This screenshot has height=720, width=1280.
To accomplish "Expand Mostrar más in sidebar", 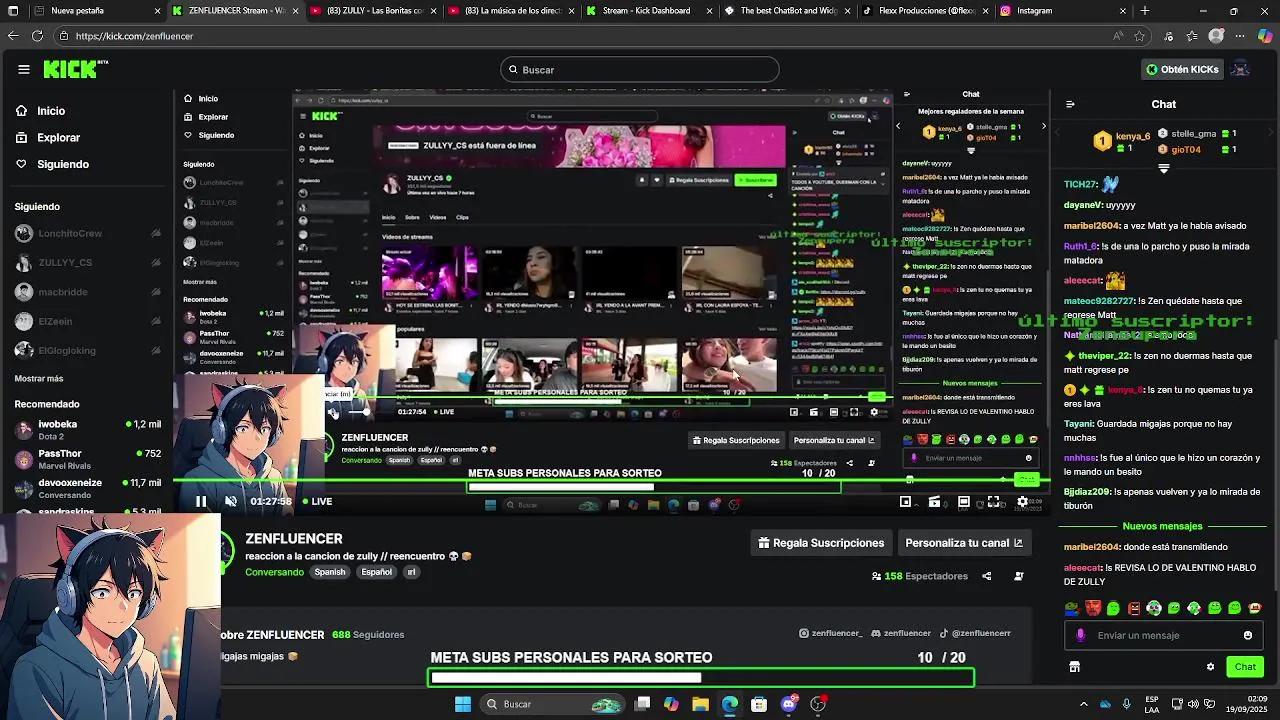I will tap(39, 379).
